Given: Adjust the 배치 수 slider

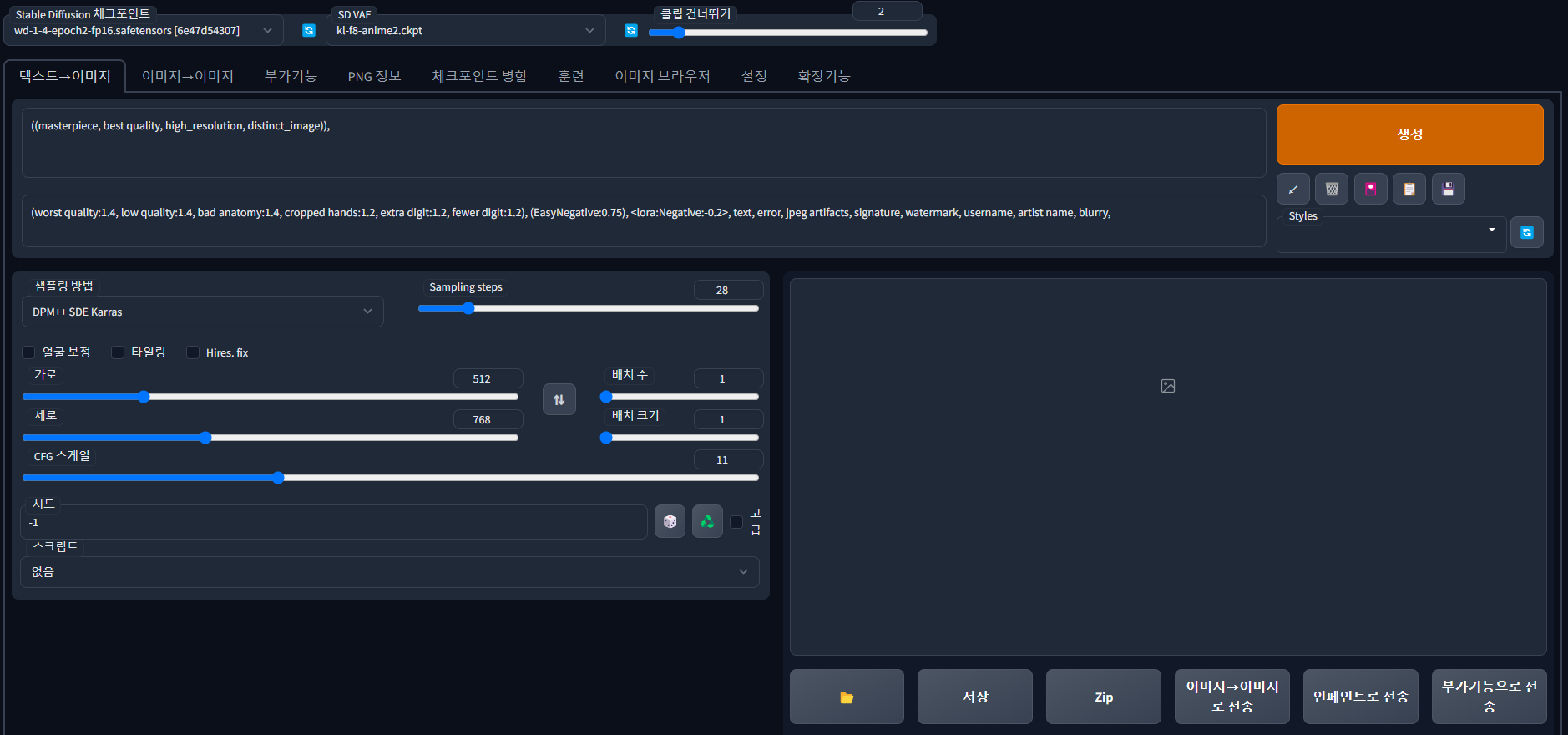Looking at the screenshot, I should point(680,397).
